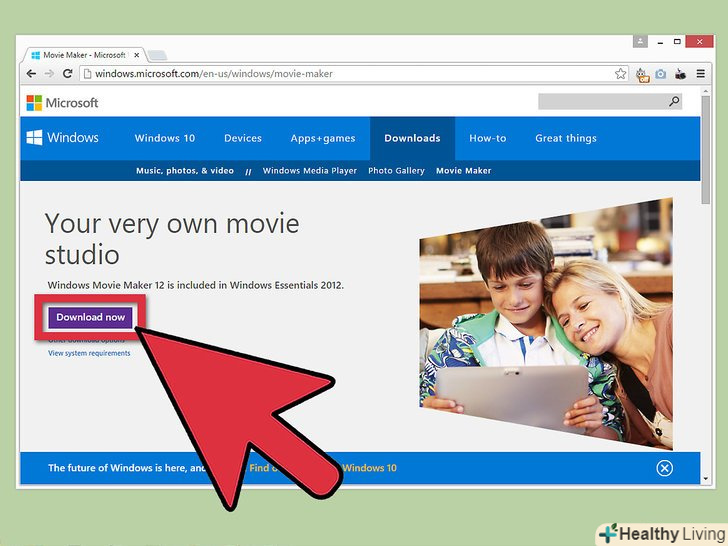
Task: Open the View system requirements link
Action: tap(89, 353)
